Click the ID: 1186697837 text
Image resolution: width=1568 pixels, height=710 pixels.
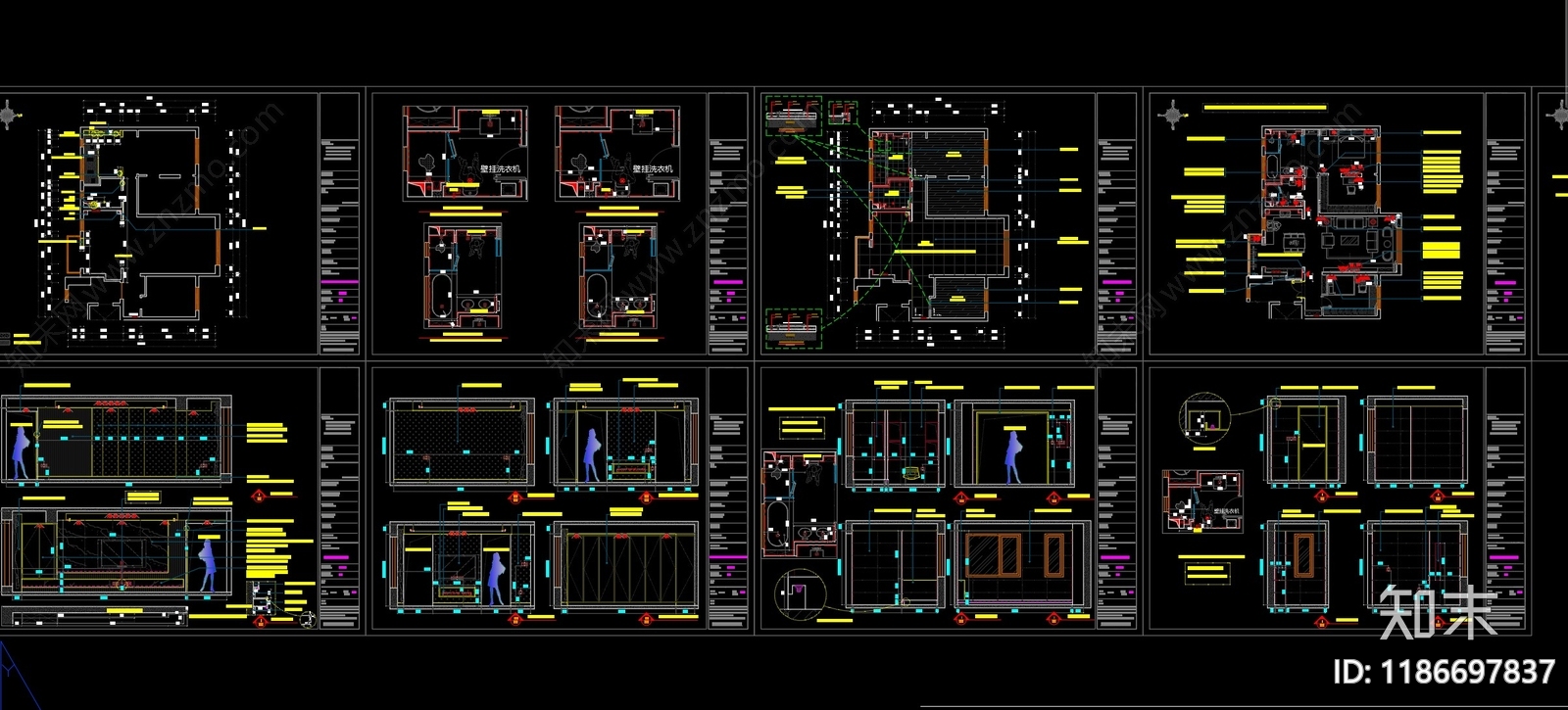pos(1445,672)
